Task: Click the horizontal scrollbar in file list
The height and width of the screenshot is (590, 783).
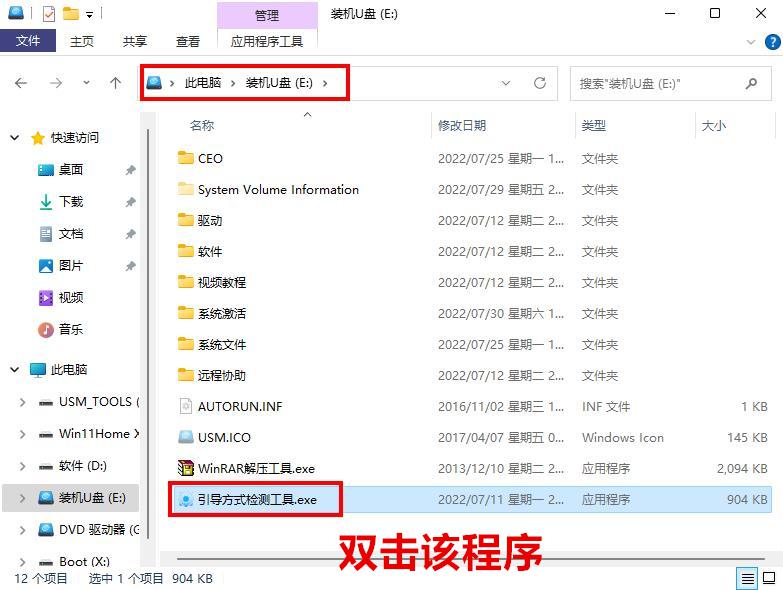Action: click(450, 558)
